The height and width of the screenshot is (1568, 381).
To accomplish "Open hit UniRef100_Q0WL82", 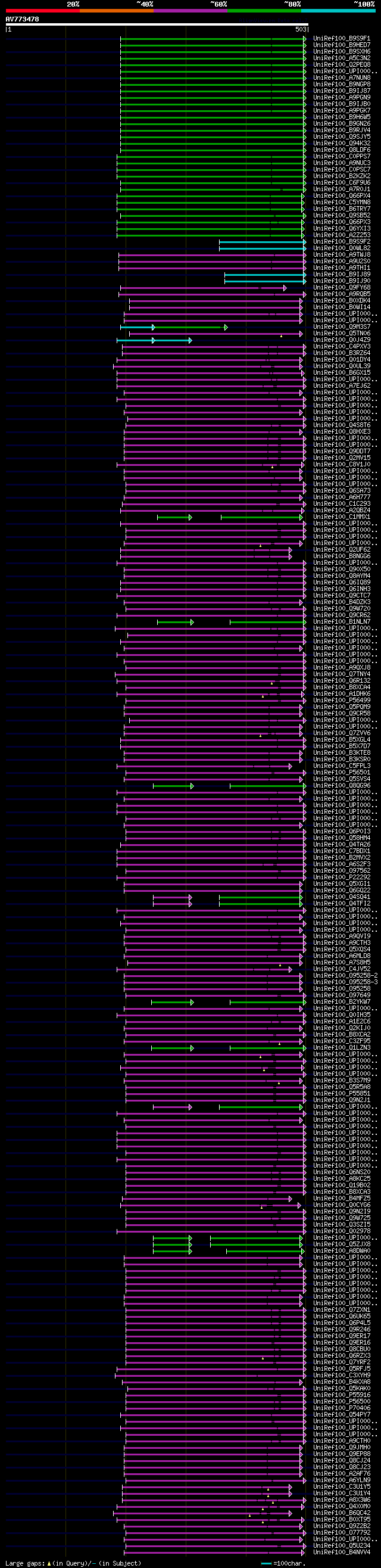I will click(342, 248).
